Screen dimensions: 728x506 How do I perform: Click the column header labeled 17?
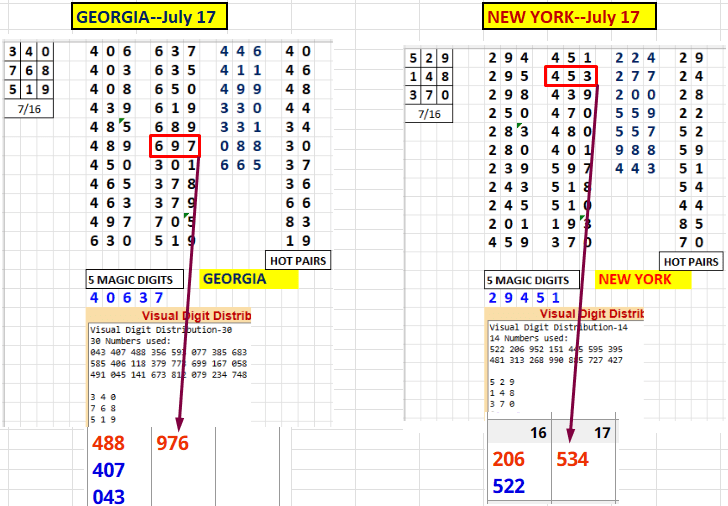[x=601, y=433]
